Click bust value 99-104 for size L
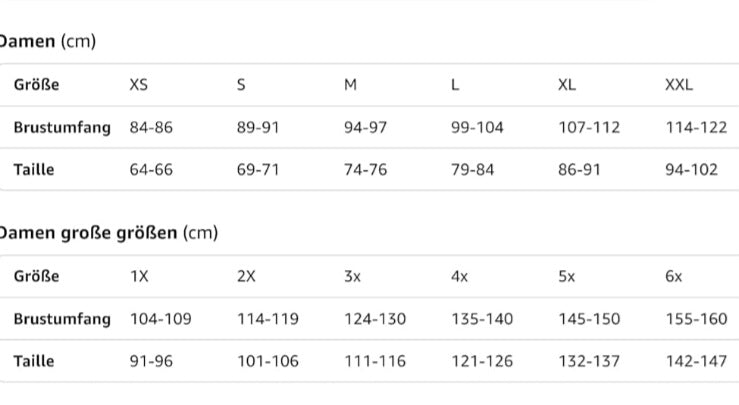 tap(477, 127)
